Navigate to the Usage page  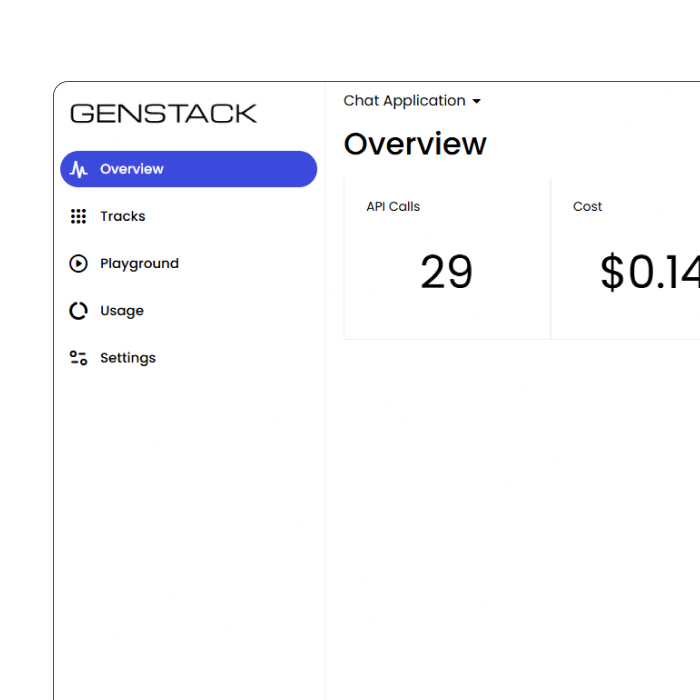coord(122,311)
